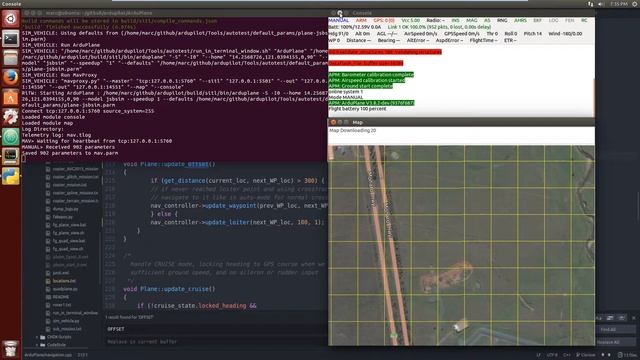Open fg_quad_view.sh in tree view

click(68, 249)
